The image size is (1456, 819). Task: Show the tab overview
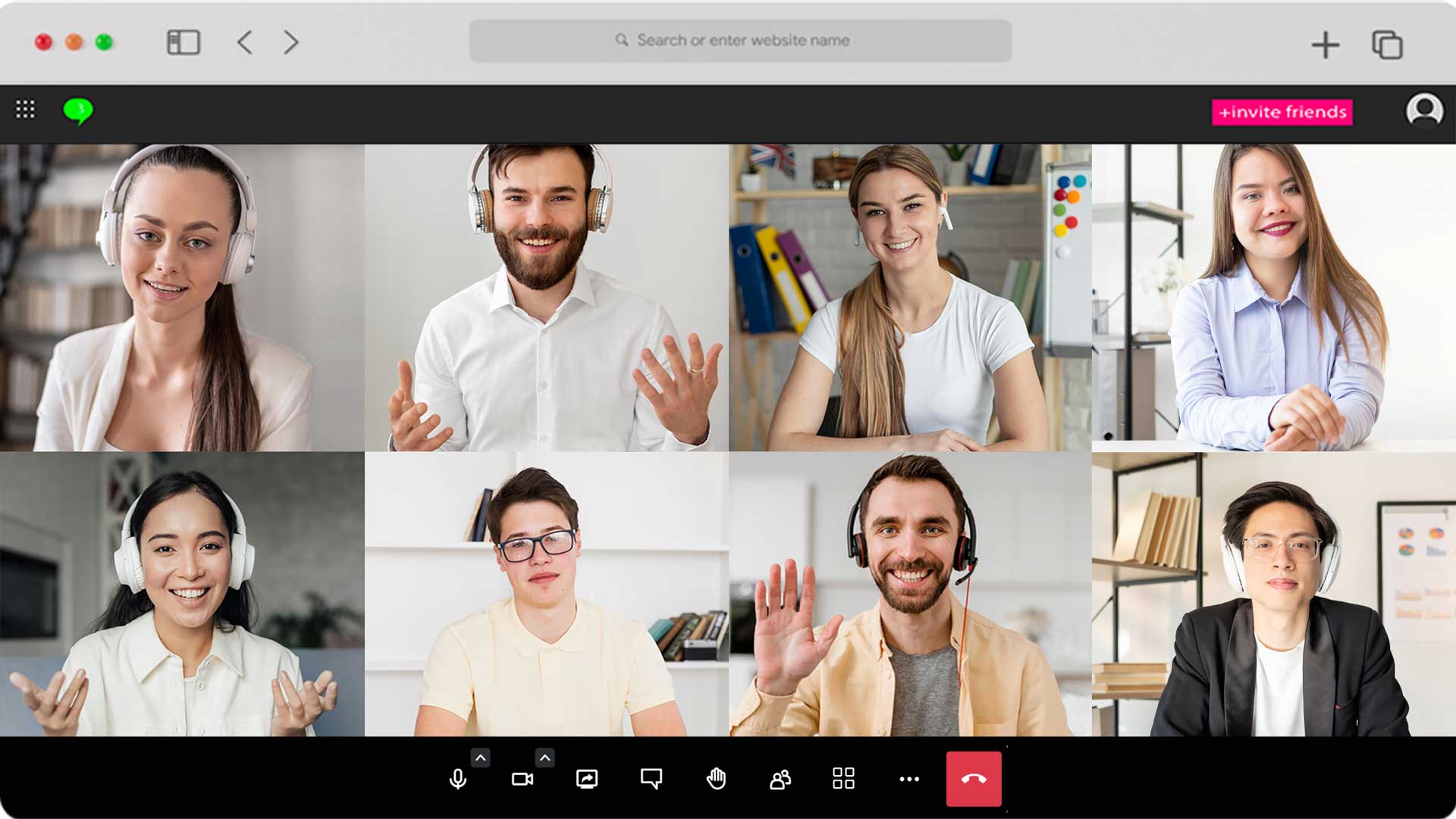[x=1387, y=45]
